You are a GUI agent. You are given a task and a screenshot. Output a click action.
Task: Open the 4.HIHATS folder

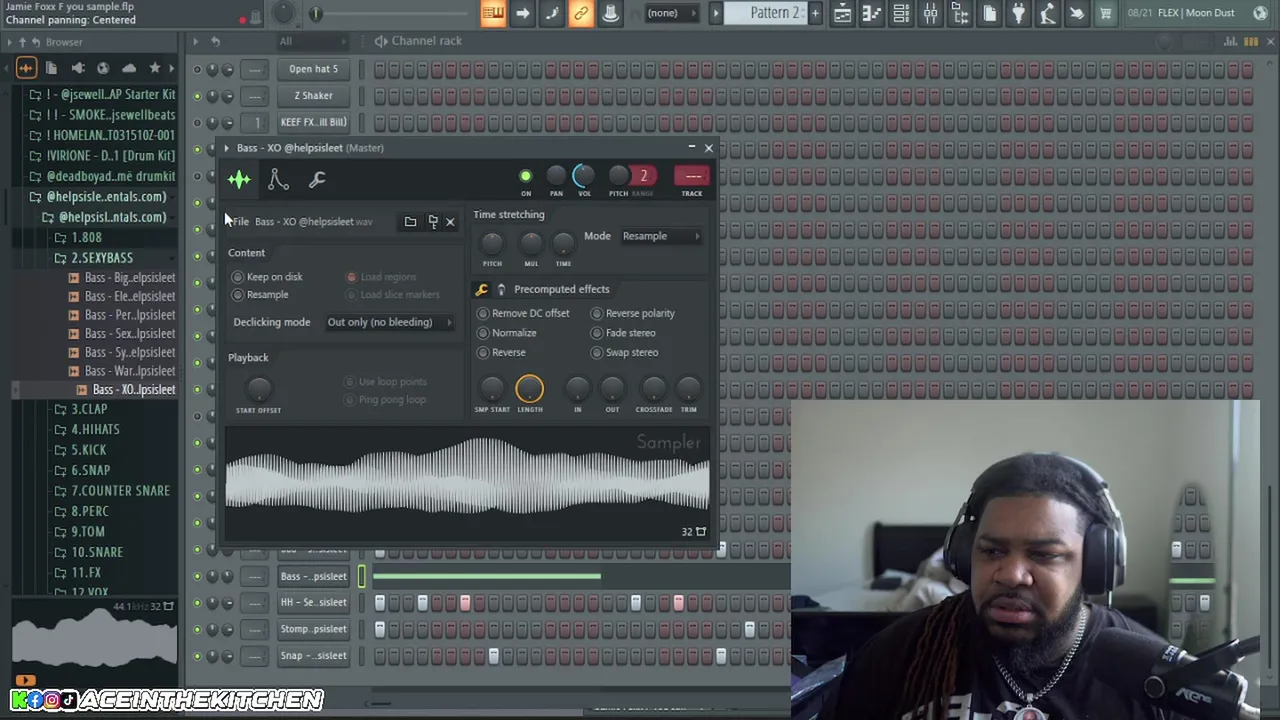tap(95, 429)
